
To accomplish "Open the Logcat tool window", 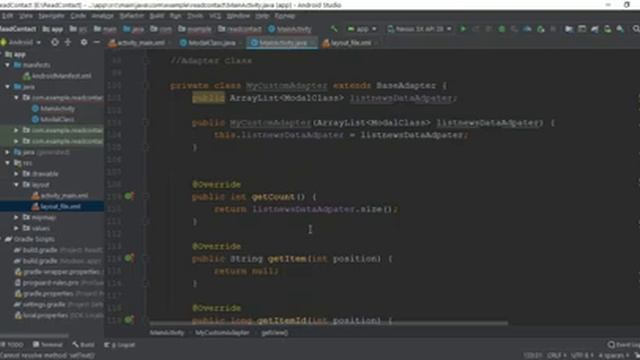I will pyautogui.click(x=120, y=345).
